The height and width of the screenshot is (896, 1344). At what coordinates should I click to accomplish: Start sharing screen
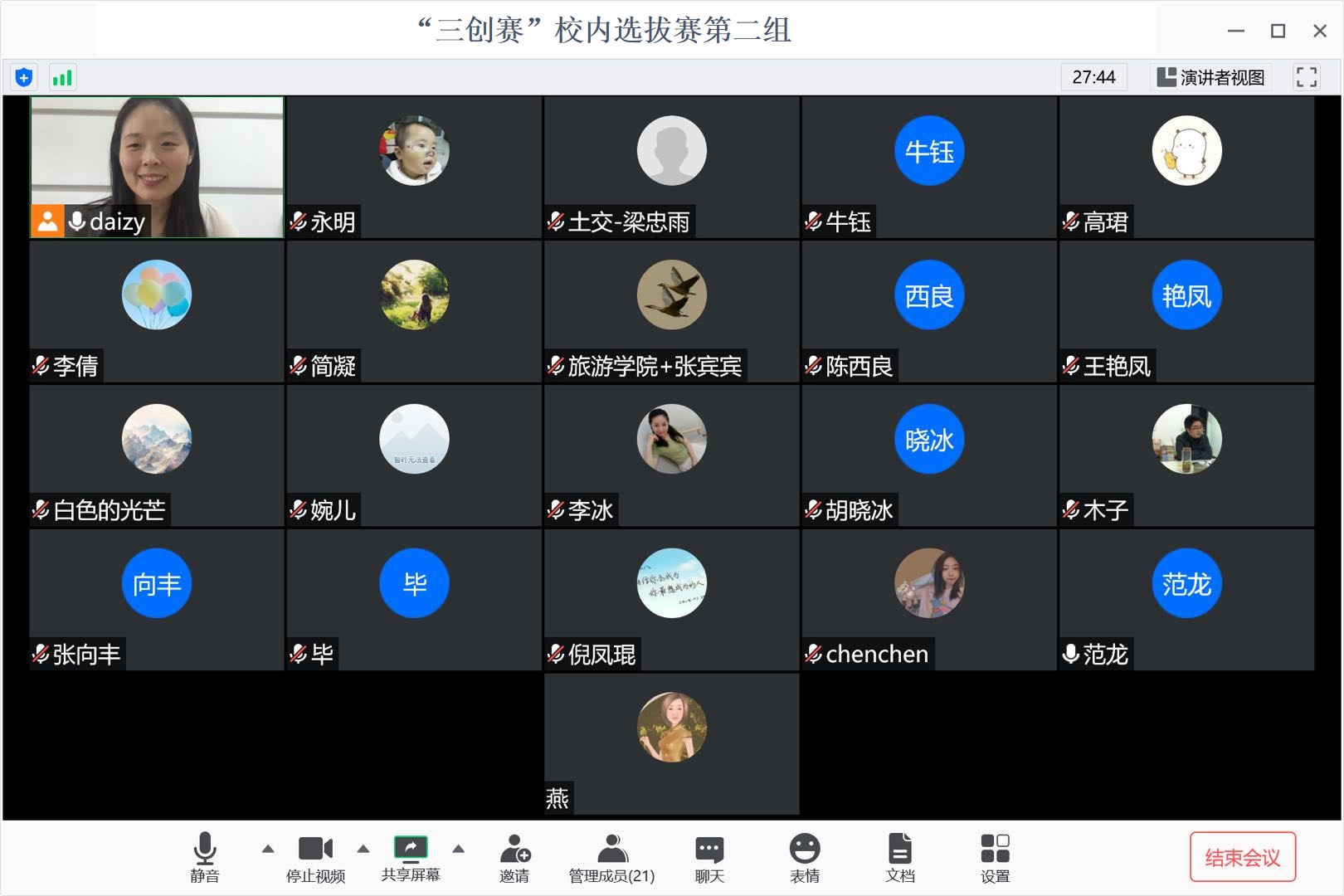pos(411,858)
